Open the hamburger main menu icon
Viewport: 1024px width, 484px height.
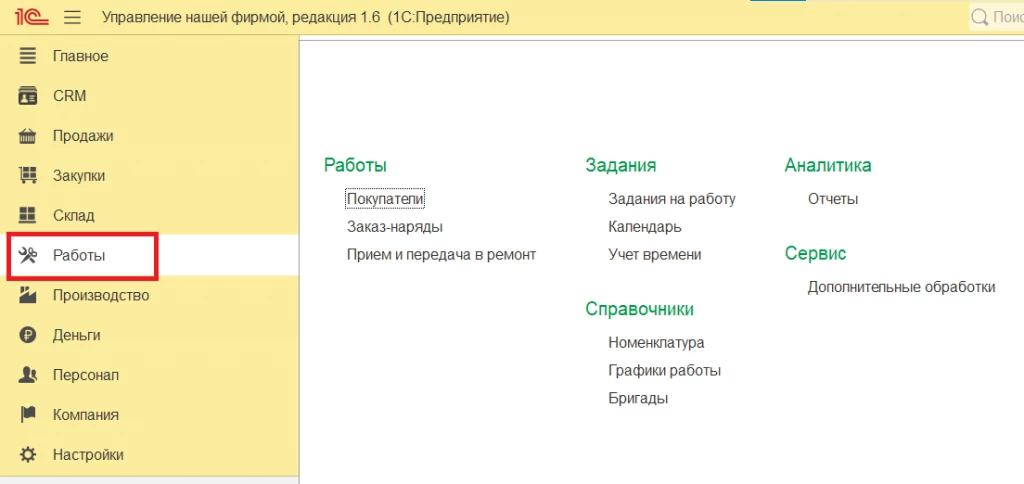[x=72, y=18]
